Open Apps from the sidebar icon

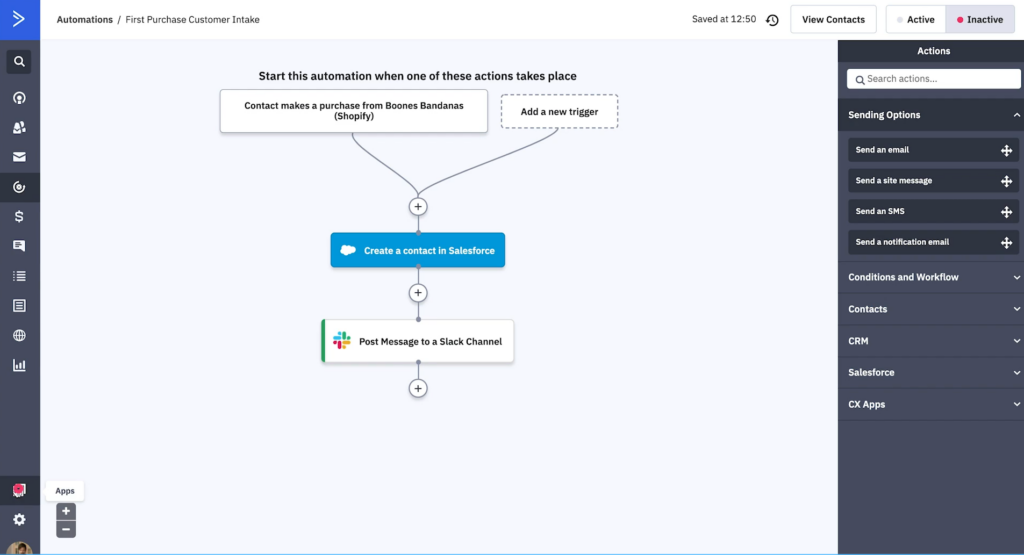pyautogui.click(x=19, y=490)
